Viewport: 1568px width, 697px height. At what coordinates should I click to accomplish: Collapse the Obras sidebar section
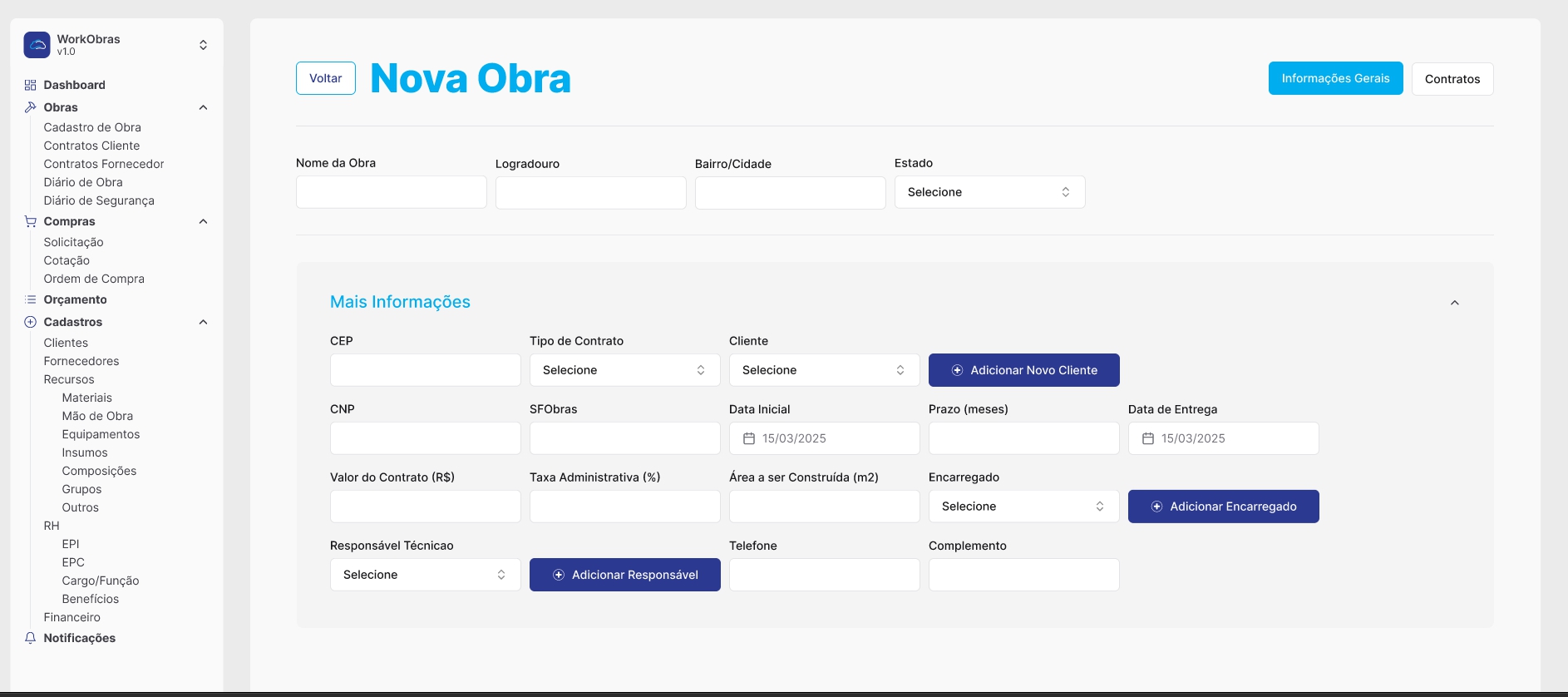[203, 107]
